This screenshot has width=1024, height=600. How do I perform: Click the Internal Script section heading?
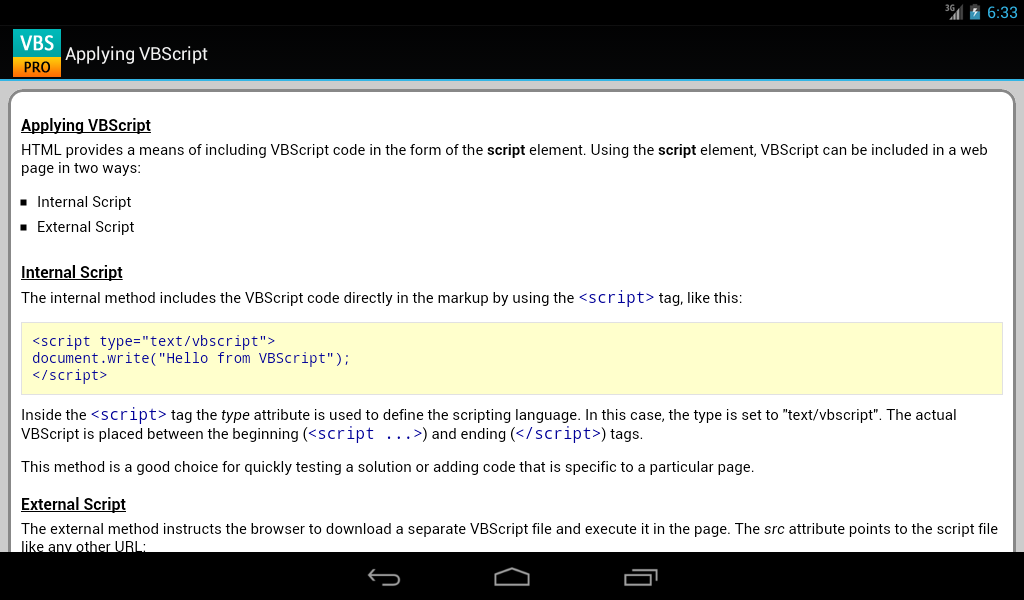tap(72, 272)
